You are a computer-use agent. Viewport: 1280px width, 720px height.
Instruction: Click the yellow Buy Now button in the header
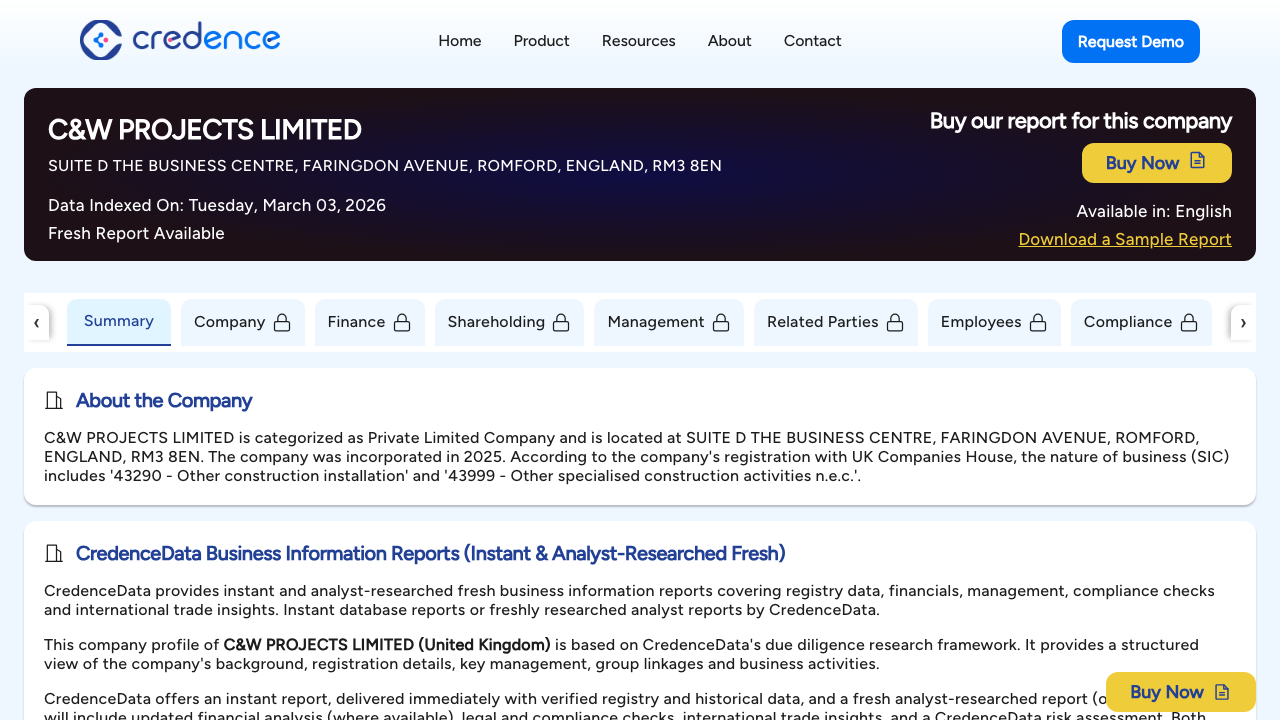[1156, 162]
